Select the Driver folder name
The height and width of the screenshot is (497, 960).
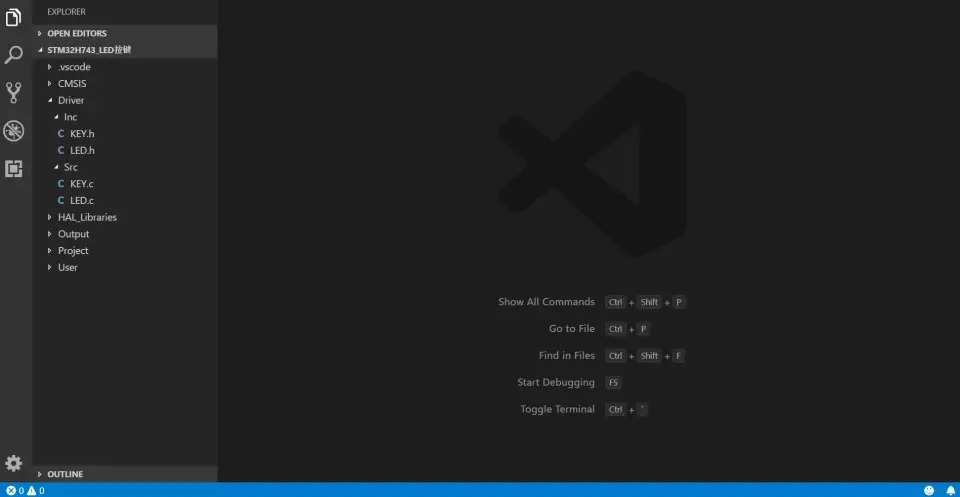coord(71,100)
